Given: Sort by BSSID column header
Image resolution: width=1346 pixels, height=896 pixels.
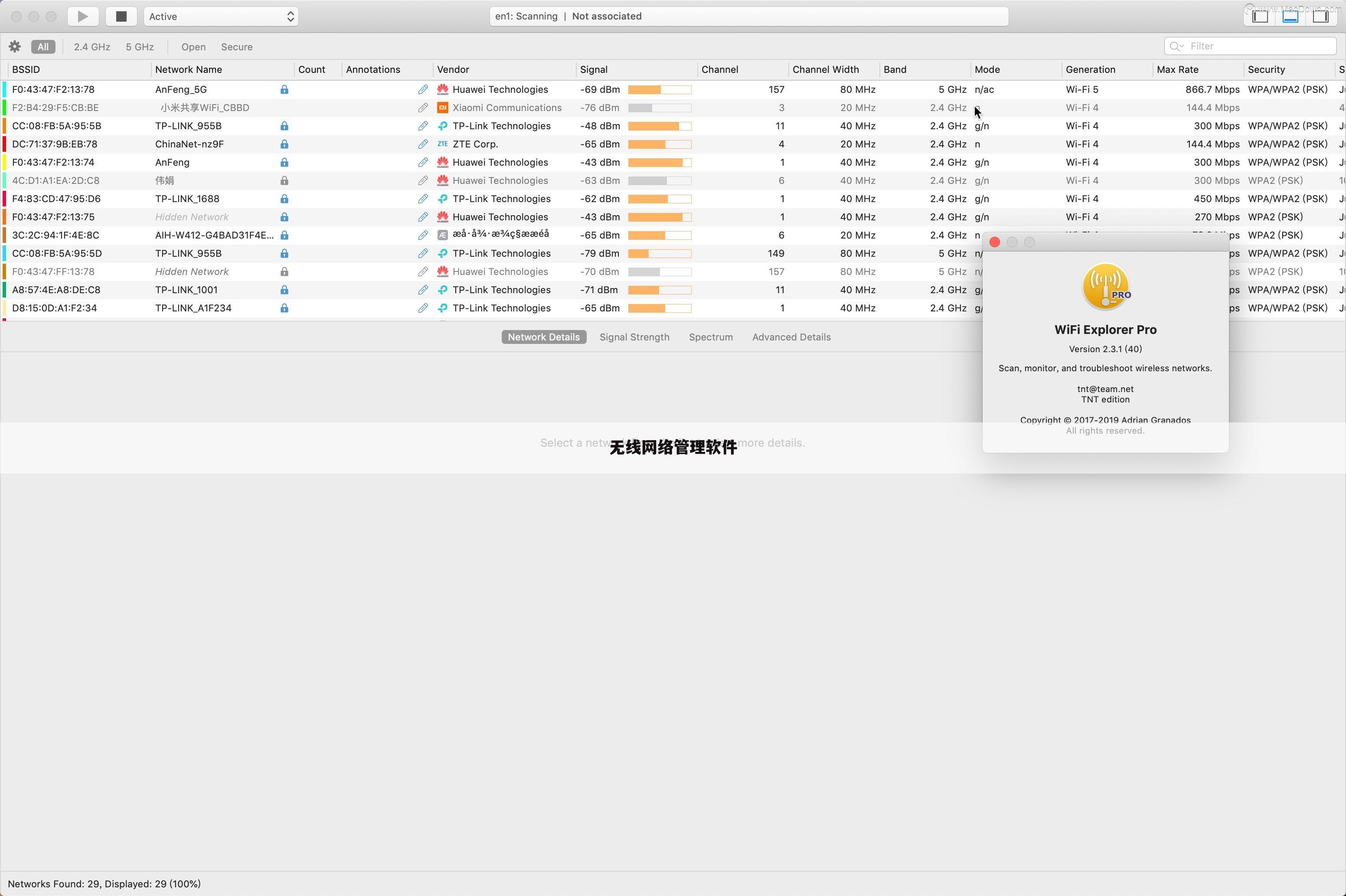Looking at the screenshot, I should coord(26,69).
